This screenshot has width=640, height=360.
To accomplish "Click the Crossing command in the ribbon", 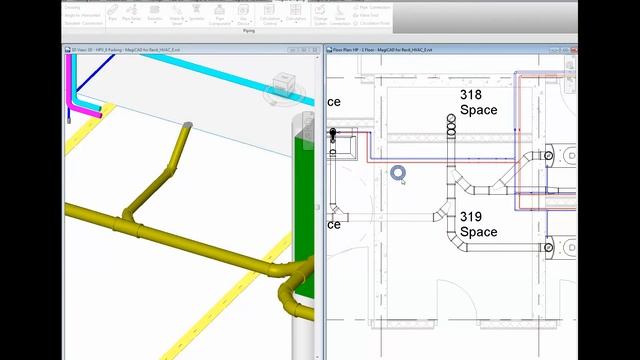I will tap(72, 7).
